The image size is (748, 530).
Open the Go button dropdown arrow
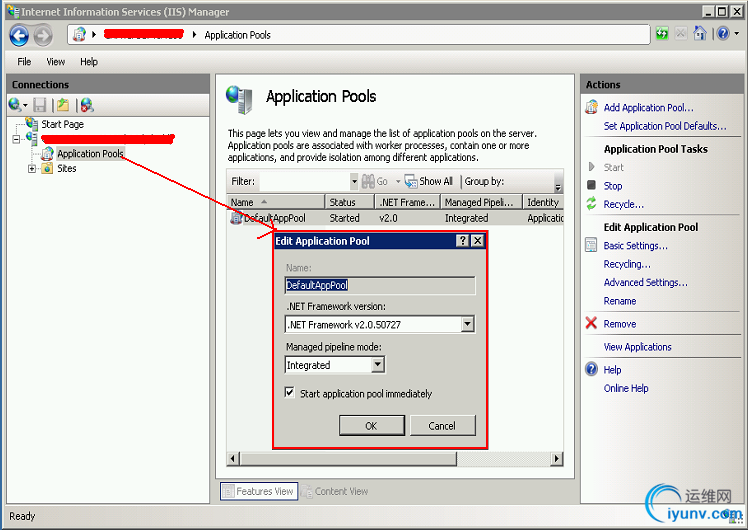tap(398, 182)
